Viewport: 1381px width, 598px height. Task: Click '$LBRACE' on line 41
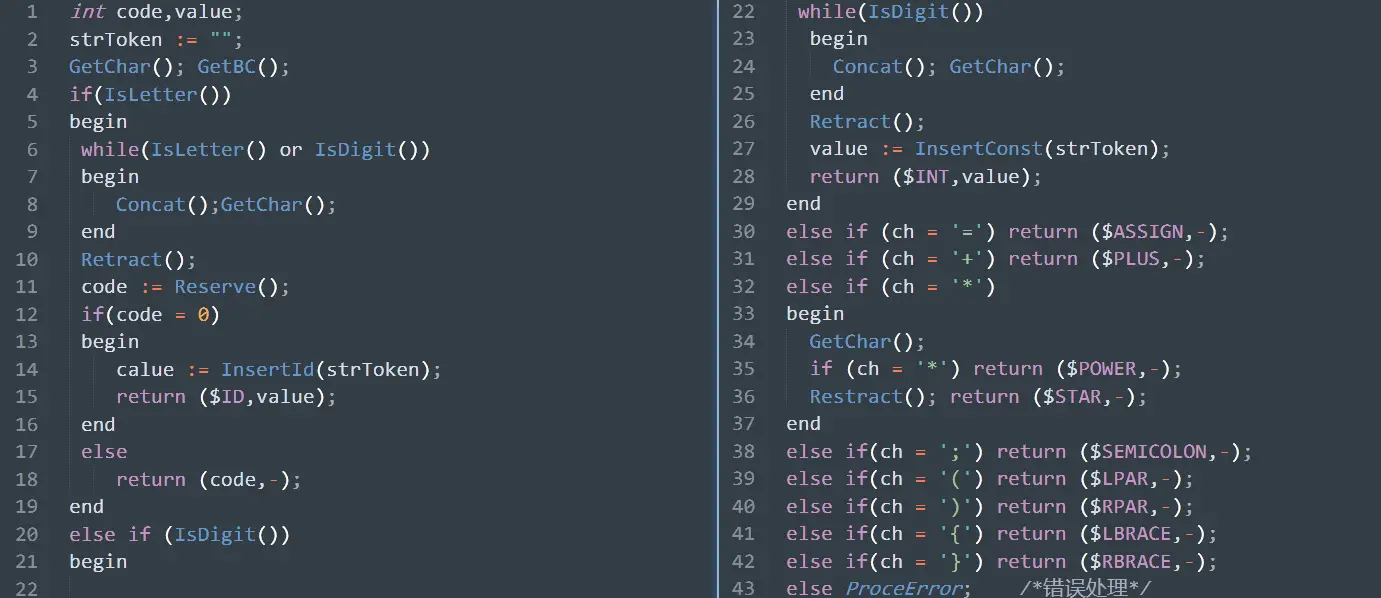pyautogui.click(x=1130, y=534)
